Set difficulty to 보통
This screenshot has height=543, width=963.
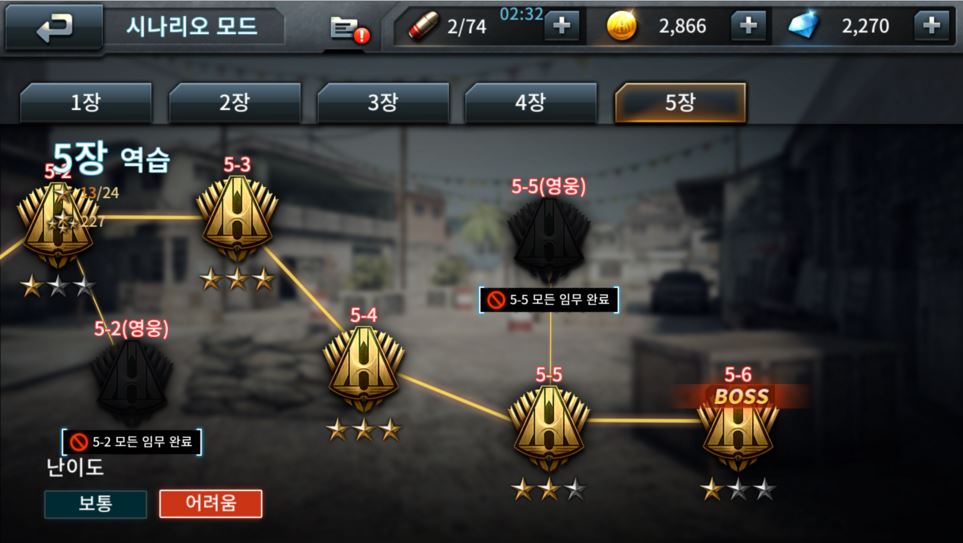tap(96, 504)
